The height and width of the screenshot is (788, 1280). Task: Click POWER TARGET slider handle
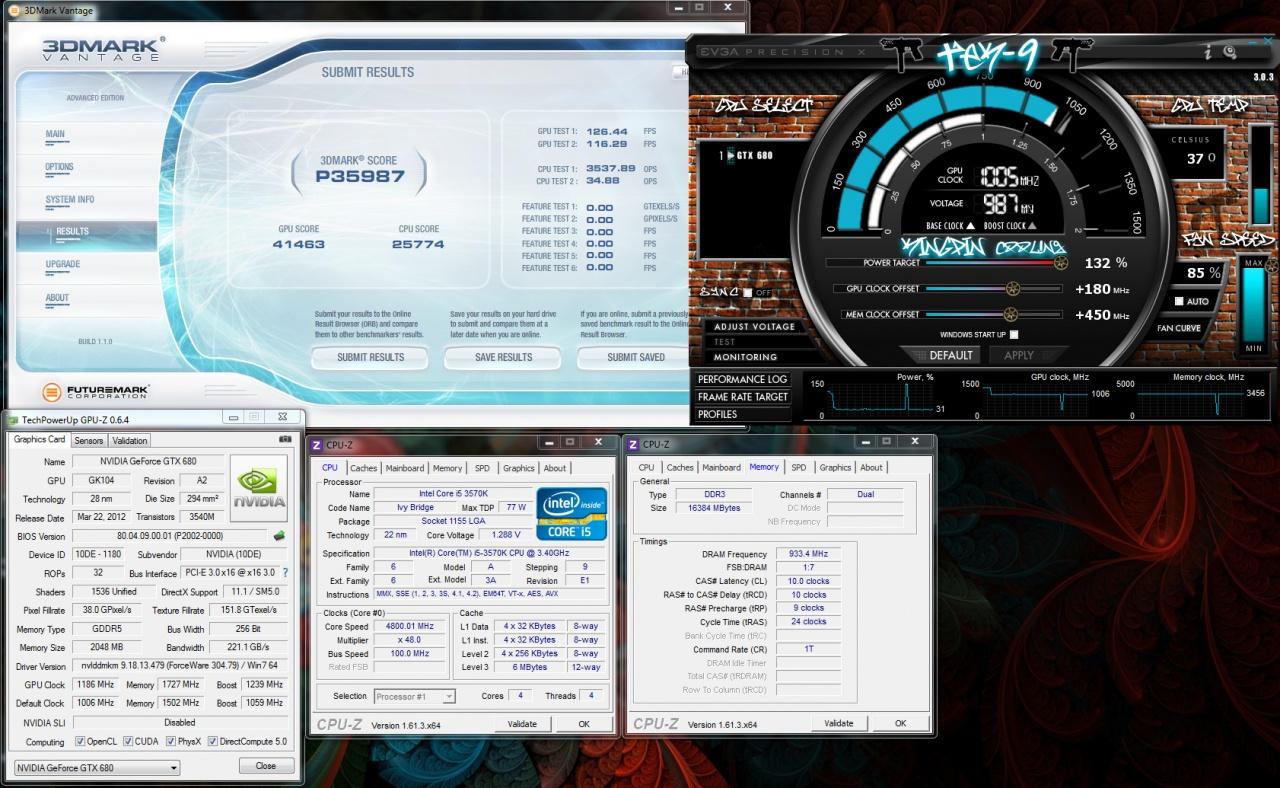(x=1061, y=263)
